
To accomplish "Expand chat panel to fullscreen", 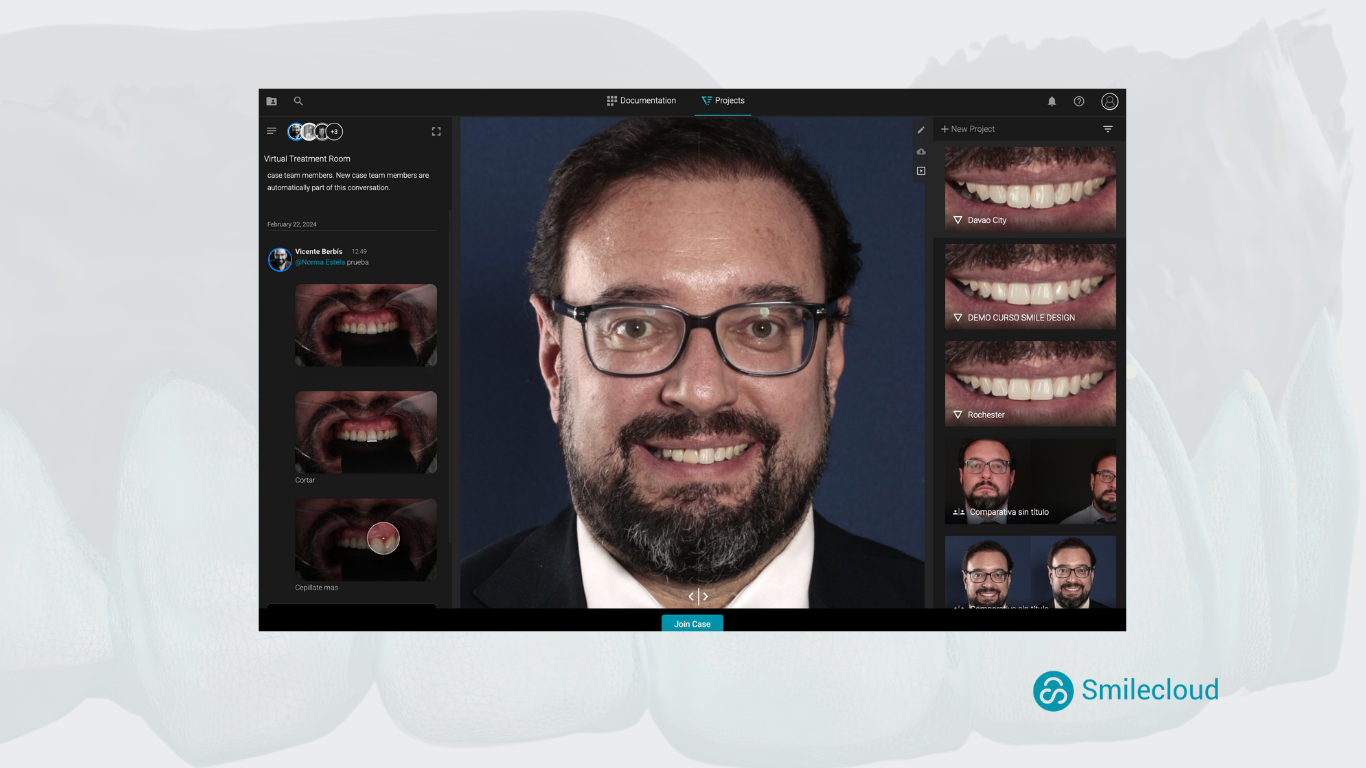I will [436, 131].
